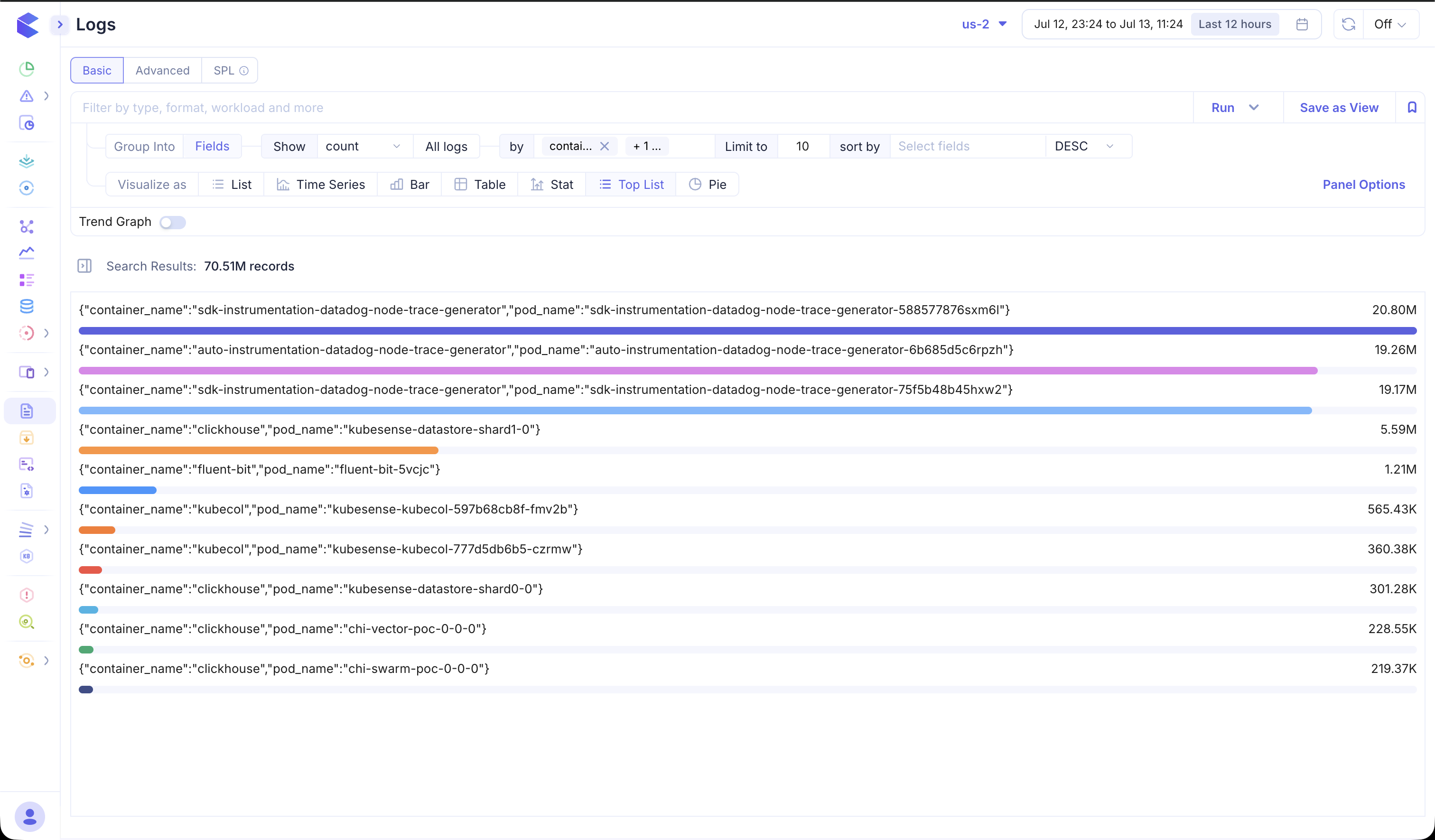Image resolution: width=1435 pixels, height=840 pixels.
Task: Open the database icon in sidebar
Action: tap(26, 306)
